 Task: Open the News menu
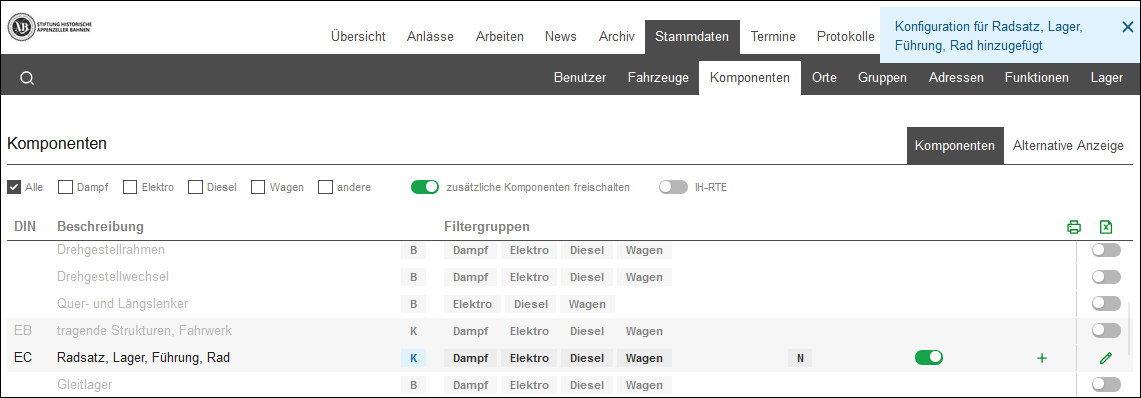(x=560, y=36)
